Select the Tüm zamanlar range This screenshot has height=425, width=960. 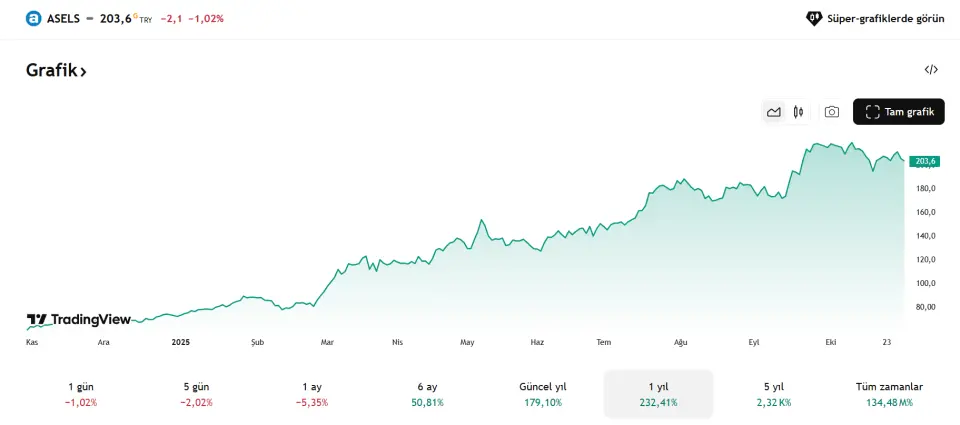coord(889,394)
